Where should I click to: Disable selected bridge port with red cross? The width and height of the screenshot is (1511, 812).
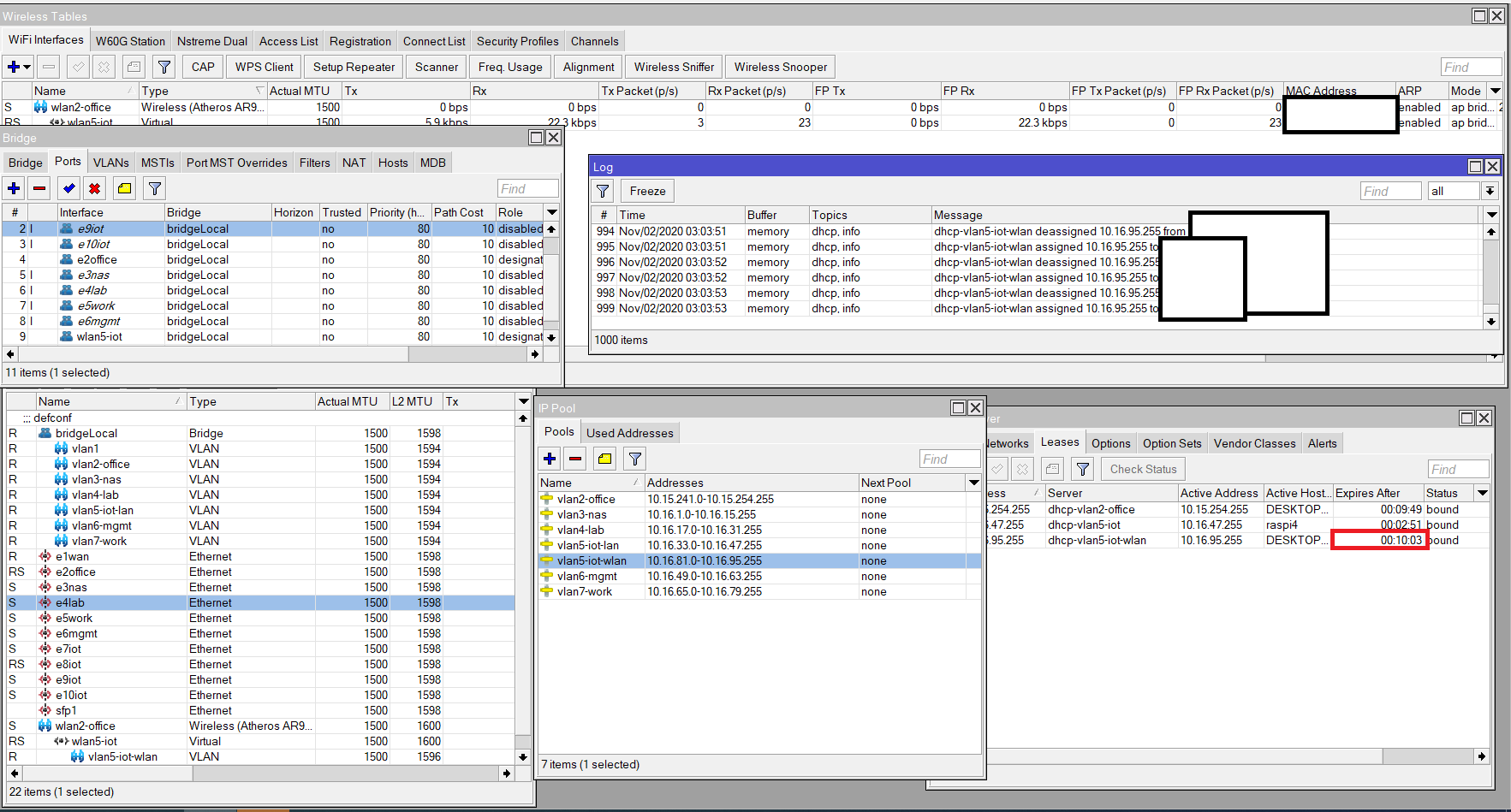95,188
